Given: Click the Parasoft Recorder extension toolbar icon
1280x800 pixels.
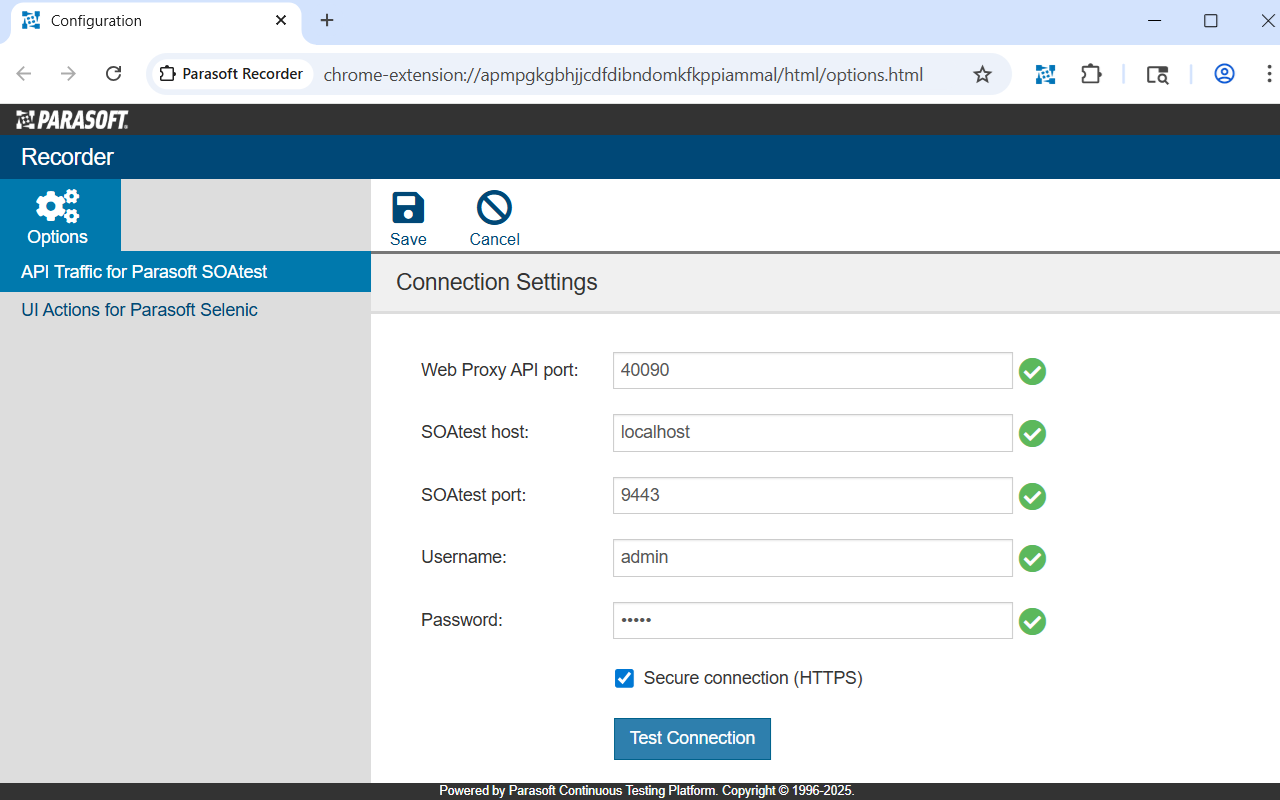Looking at the screenshot, I should coord(1045,74).
